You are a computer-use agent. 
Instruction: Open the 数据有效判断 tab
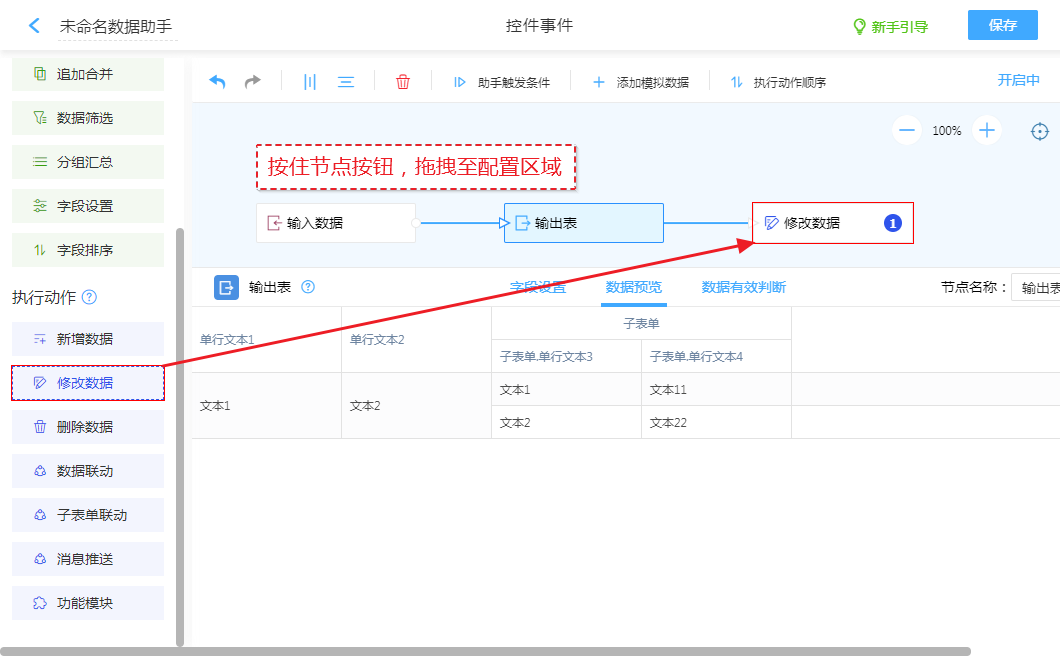[743, 287]
